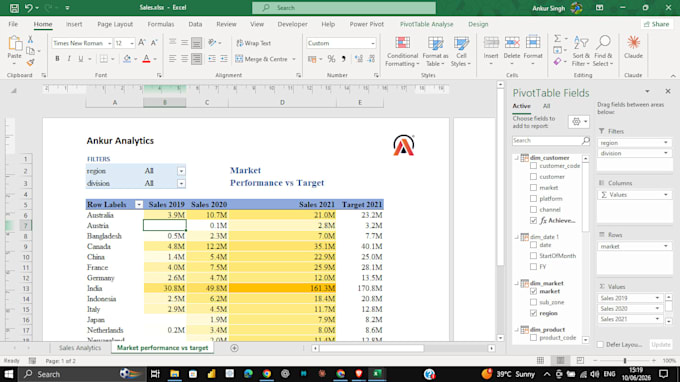
Task: Click the Cut scissors icon
Action: [30, 39]
